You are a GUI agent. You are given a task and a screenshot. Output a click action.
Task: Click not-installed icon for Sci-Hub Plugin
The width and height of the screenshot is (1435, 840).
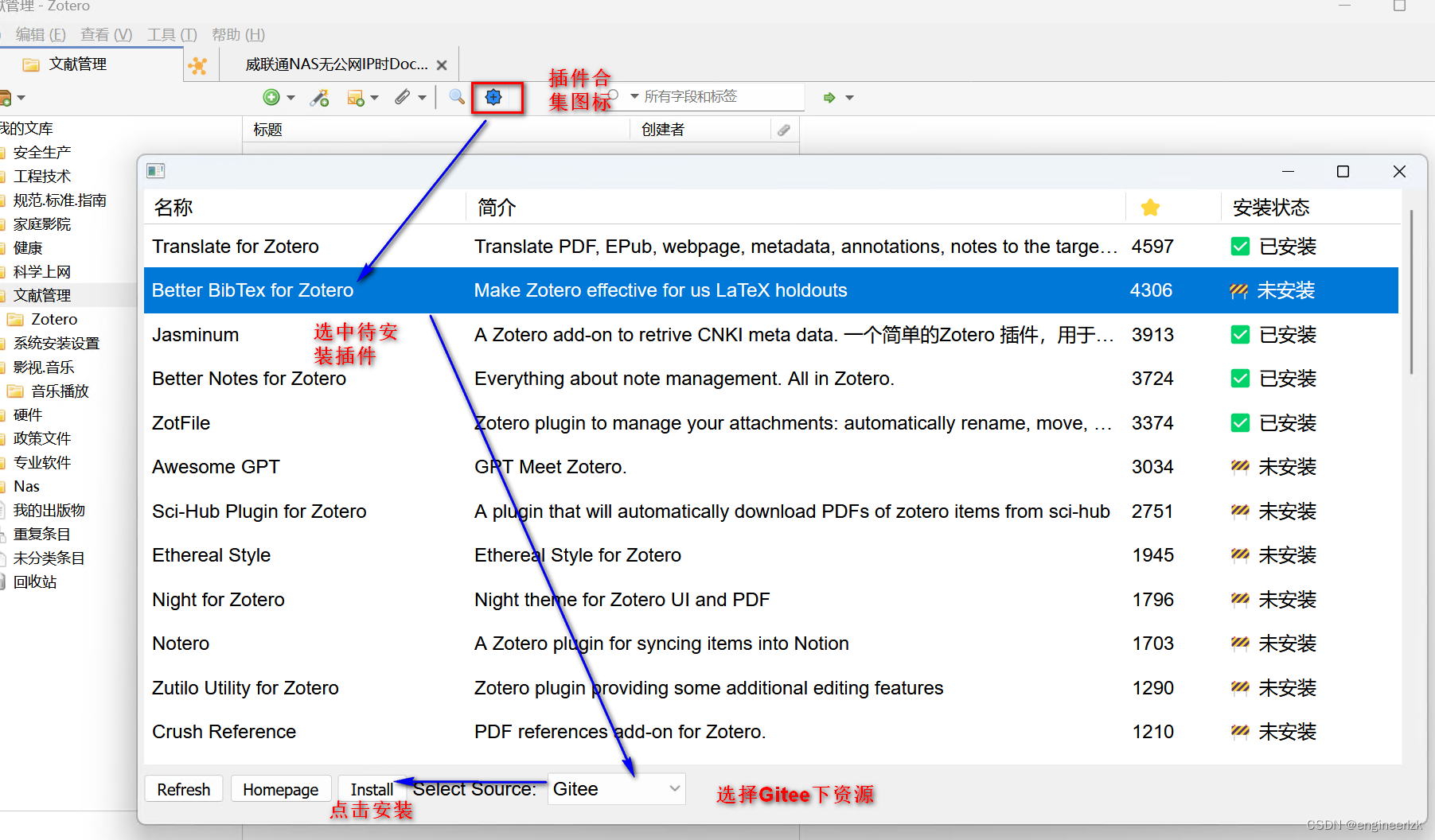1240,511
